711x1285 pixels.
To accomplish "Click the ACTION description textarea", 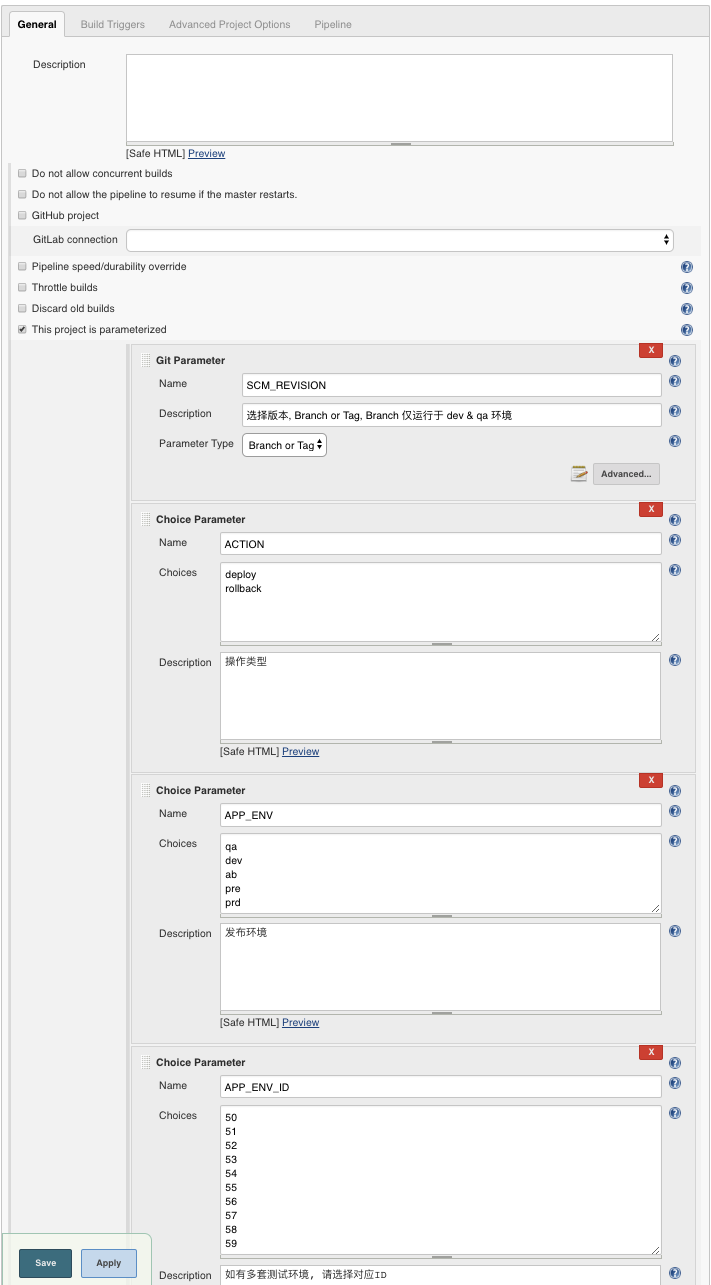I will tap(441, 696).
